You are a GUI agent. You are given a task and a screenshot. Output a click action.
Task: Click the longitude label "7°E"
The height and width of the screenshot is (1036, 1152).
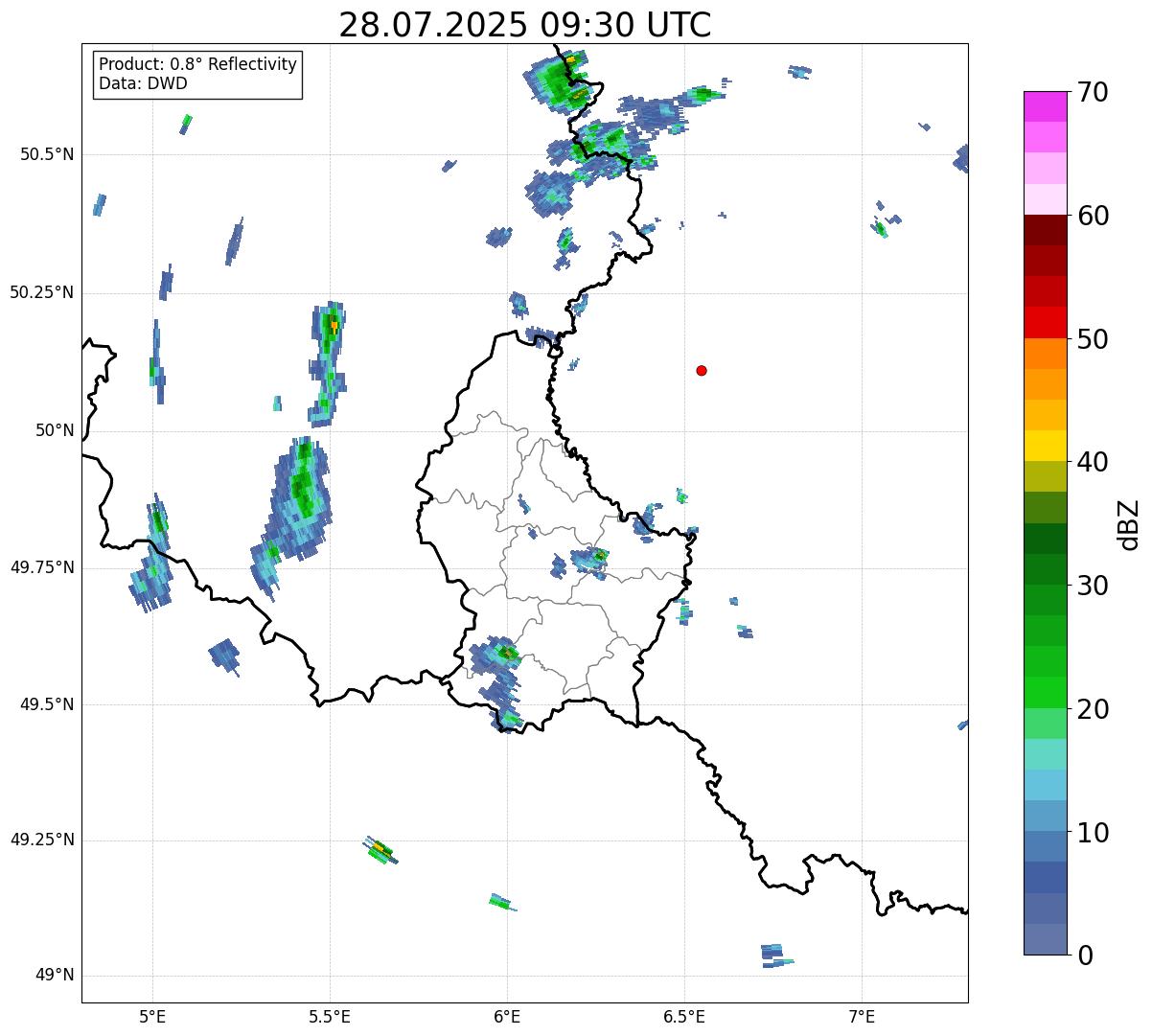862,1018
